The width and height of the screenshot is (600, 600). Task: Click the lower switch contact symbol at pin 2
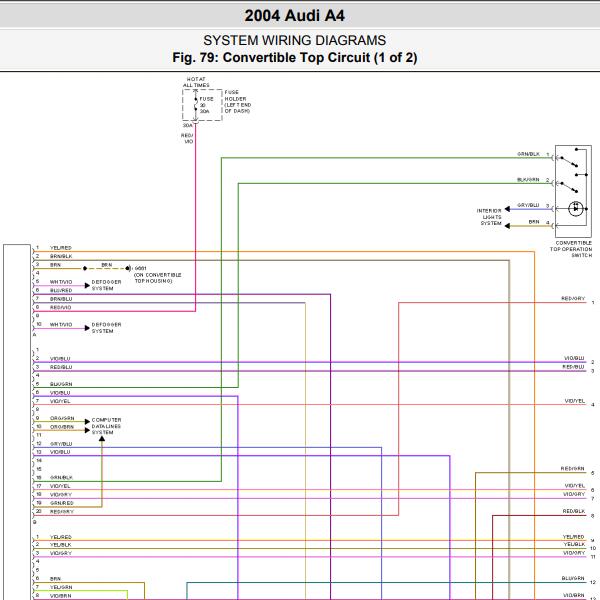pos(569,188)
